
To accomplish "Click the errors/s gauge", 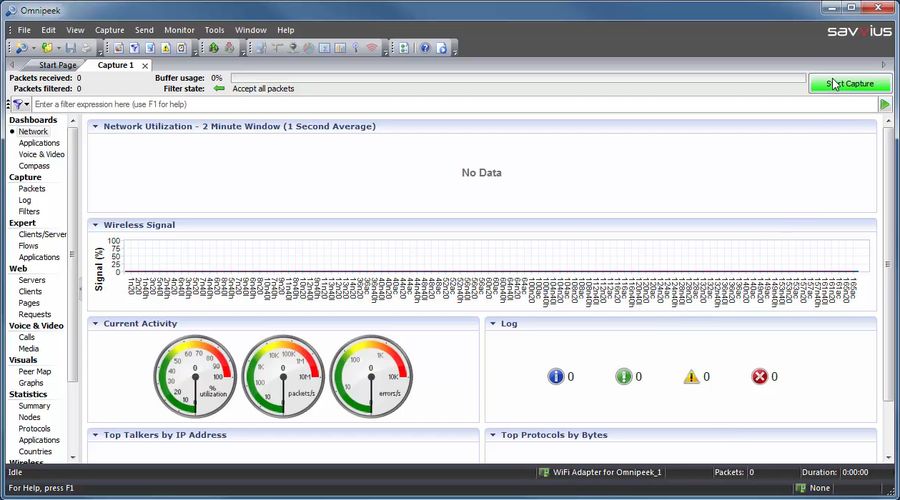I will pyautogui.click(x=371, y=377).
